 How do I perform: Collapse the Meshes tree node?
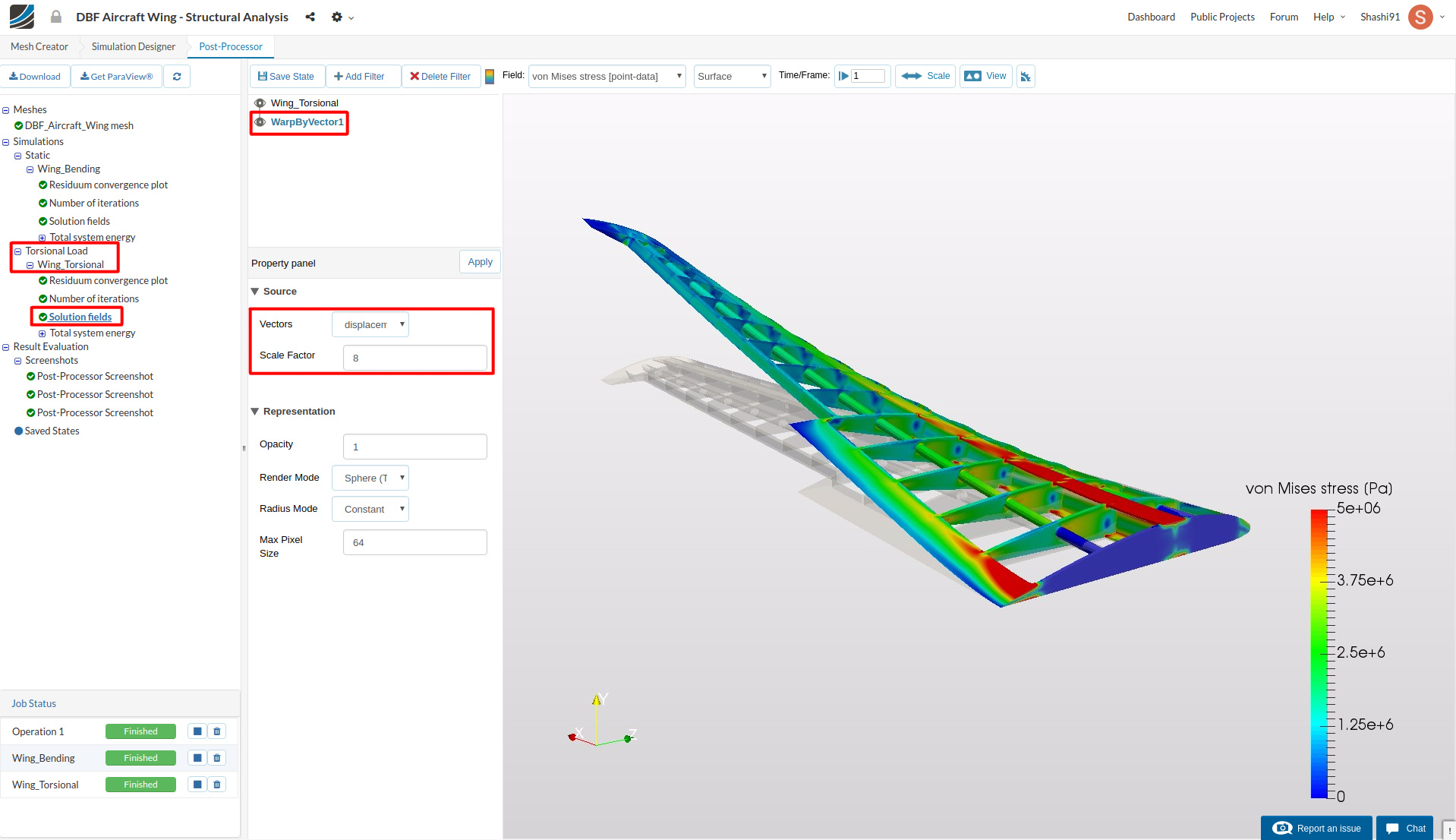click(6, 110)
